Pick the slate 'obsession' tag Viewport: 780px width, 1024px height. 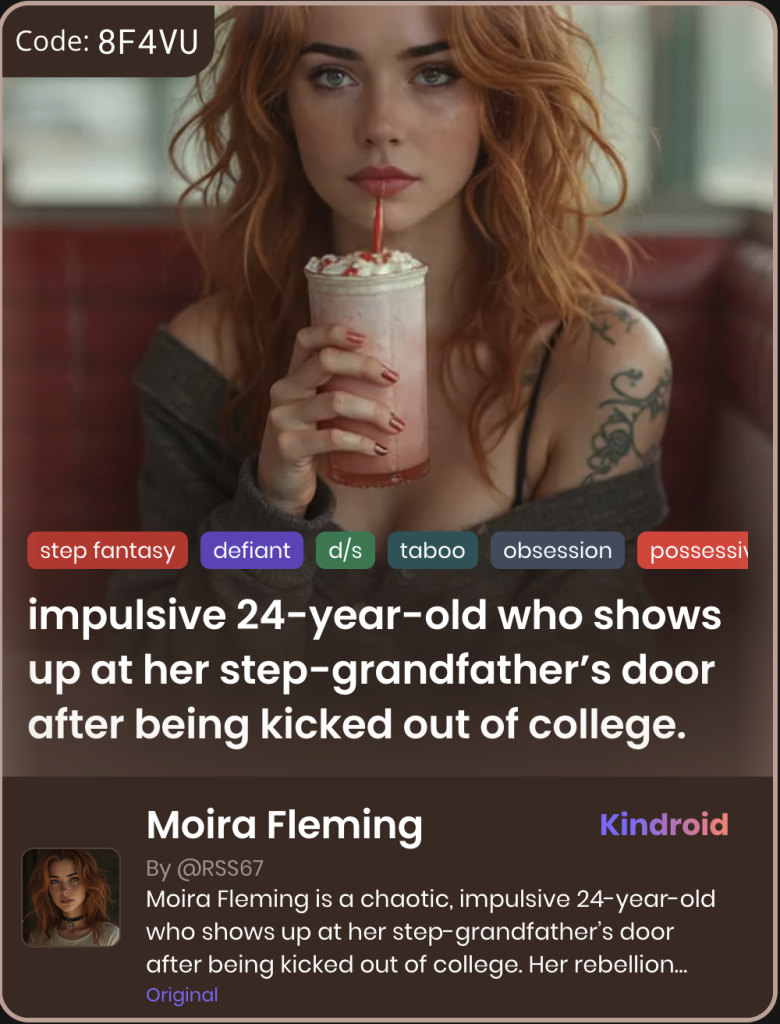[x=557, y=551]
